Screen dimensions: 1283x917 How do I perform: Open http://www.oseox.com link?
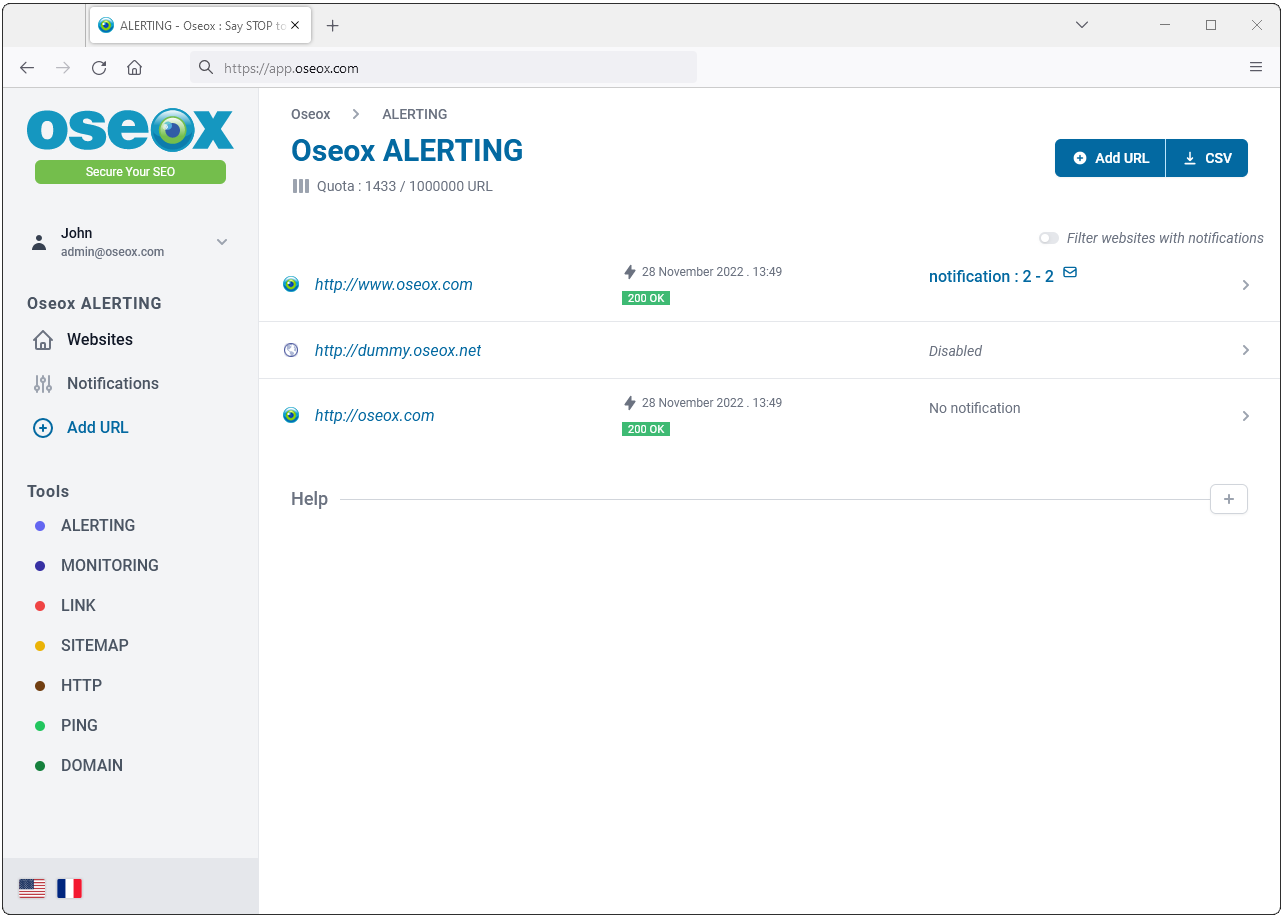pyautogui.click(x=394, y=285)
